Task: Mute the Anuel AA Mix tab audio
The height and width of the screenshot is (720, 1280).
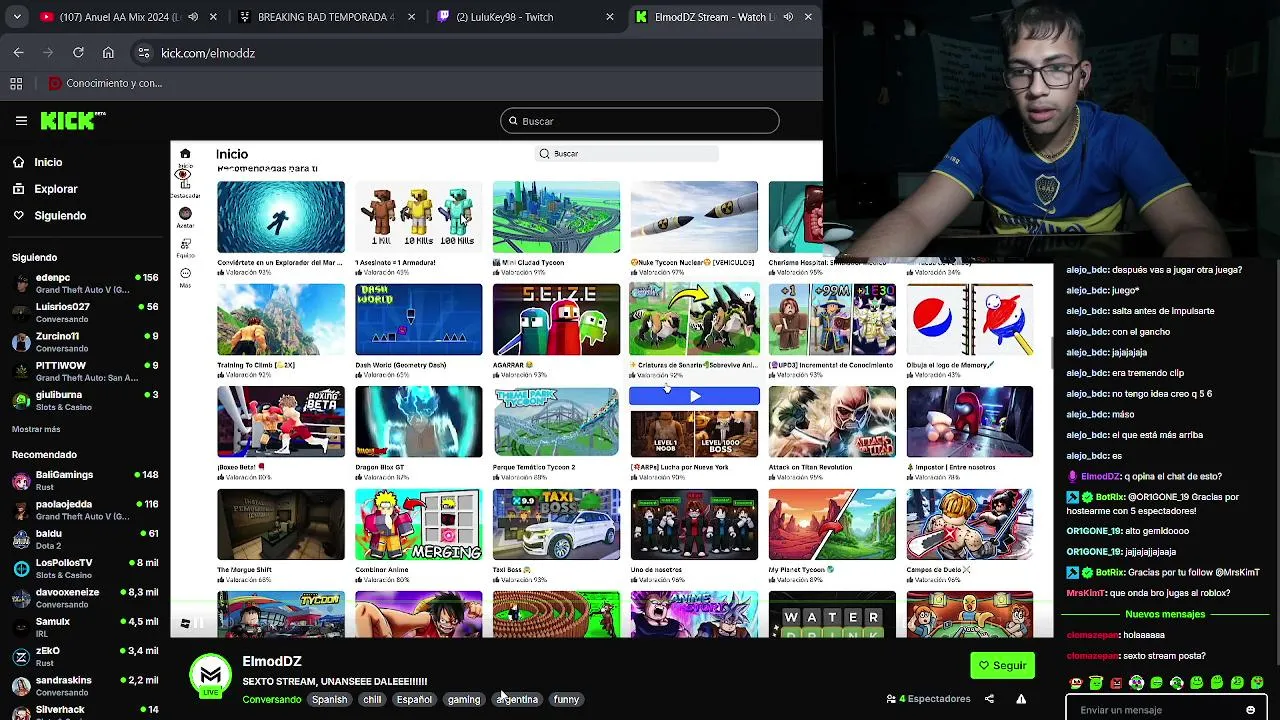Action: [193, 17]
